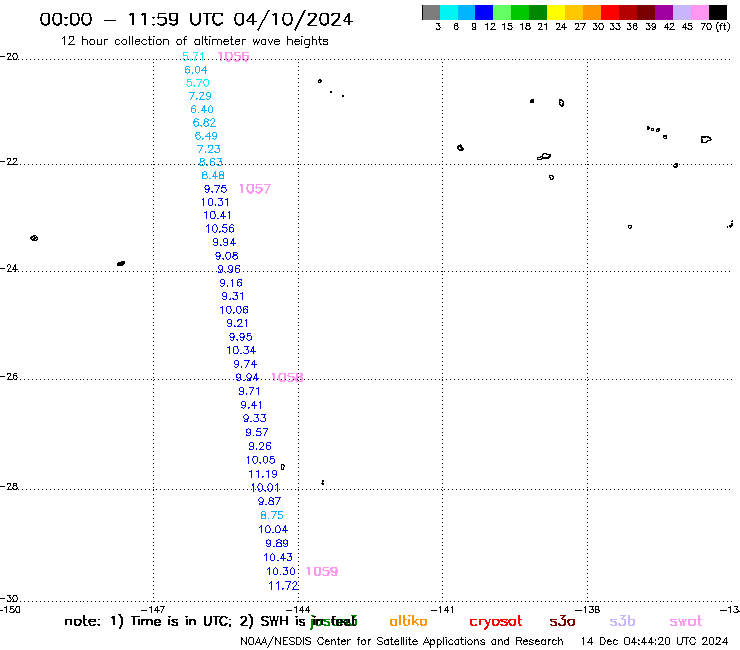Click the -22 latitude axis label
This screenshot has height=650, width=740.
(9, 161)
